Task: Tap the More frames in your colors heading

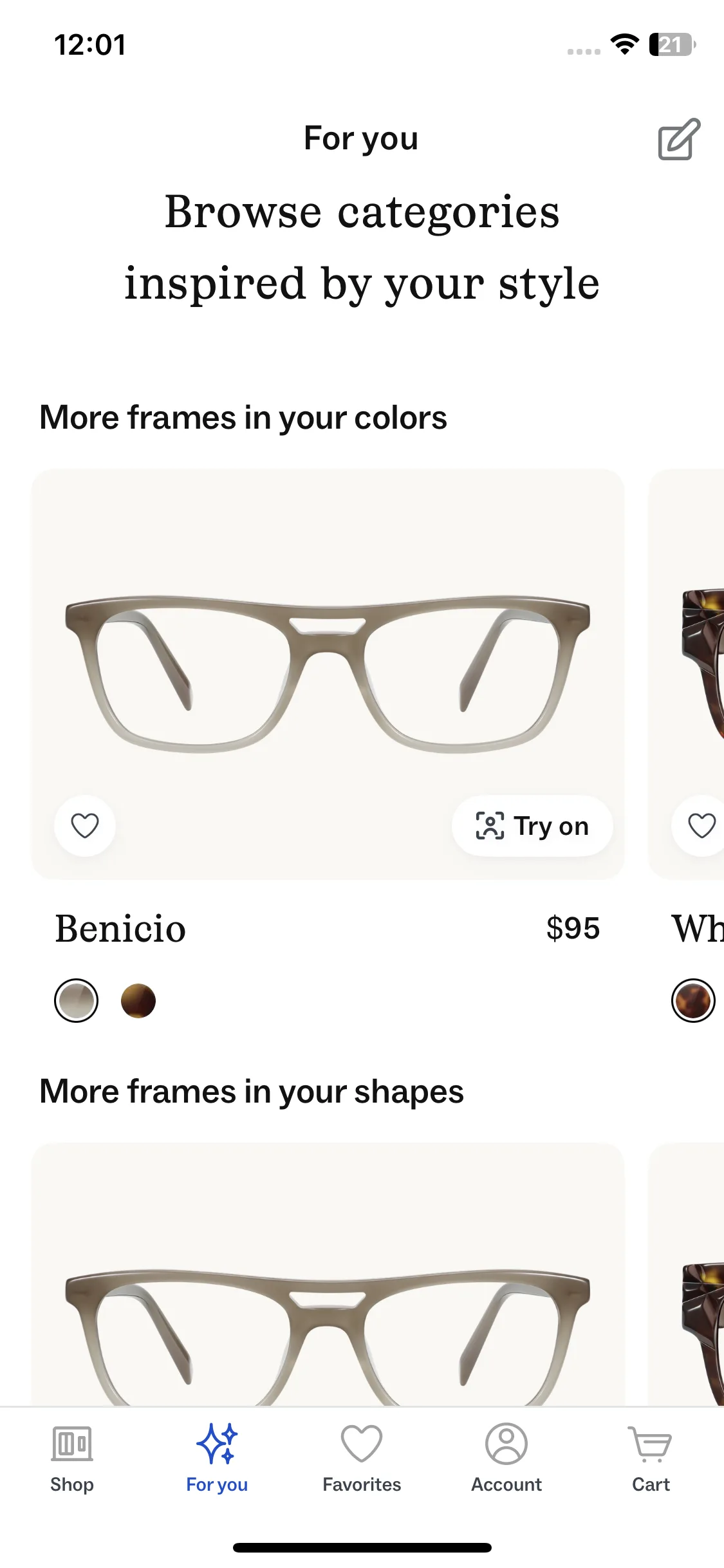Action: (x=243, y=418)
